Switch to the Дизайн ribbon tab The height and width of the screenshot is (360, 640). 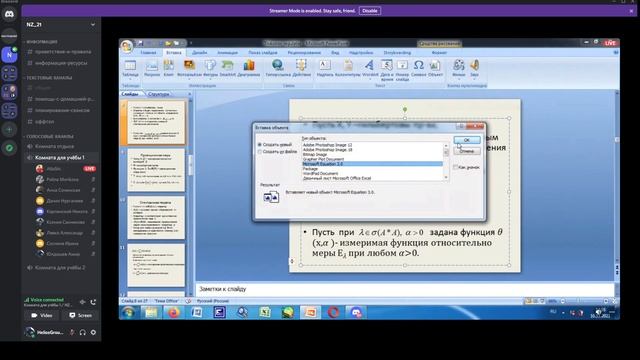[200, 53]
